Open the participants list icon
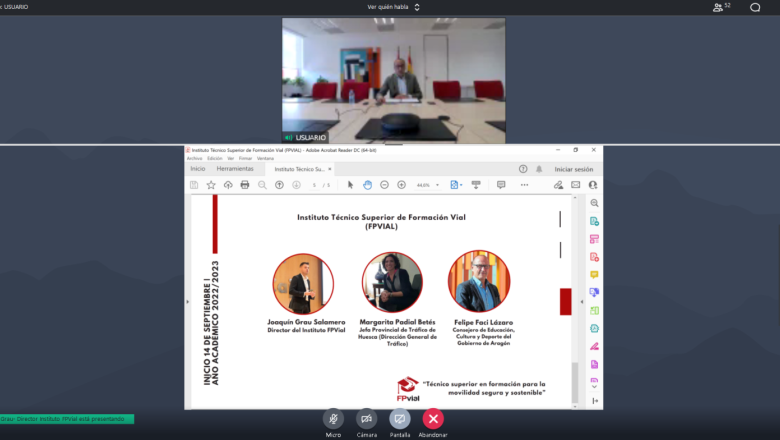The width and height of the screenshot is (780, 440). click(720, 7)
